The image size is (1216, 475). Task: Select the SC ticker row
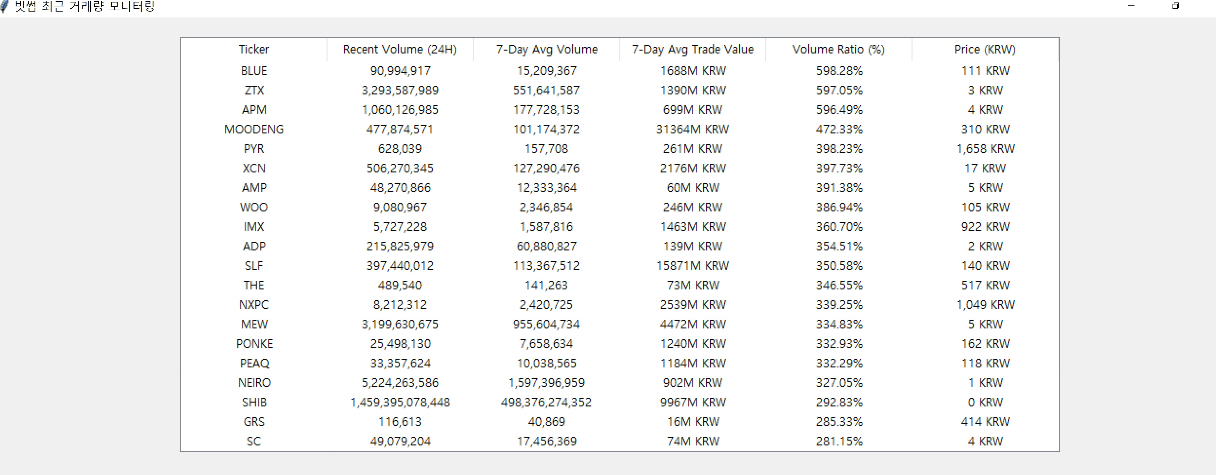(x=619, y=441)
